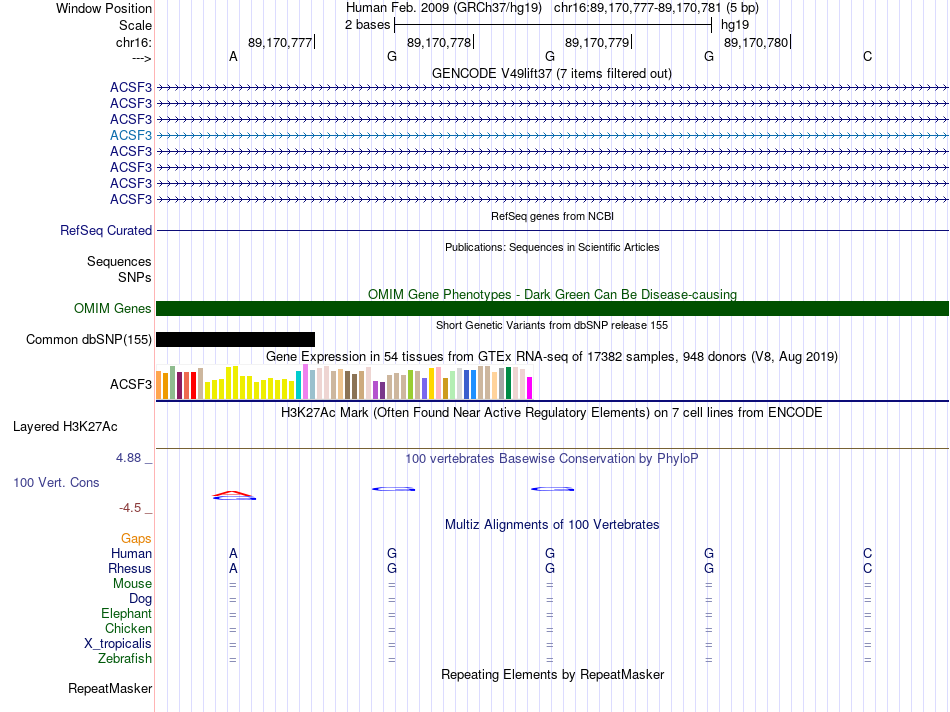The image size is (950, 712).
Task: Click the RepeatMasker track label
Action: (x=110, y=688)
